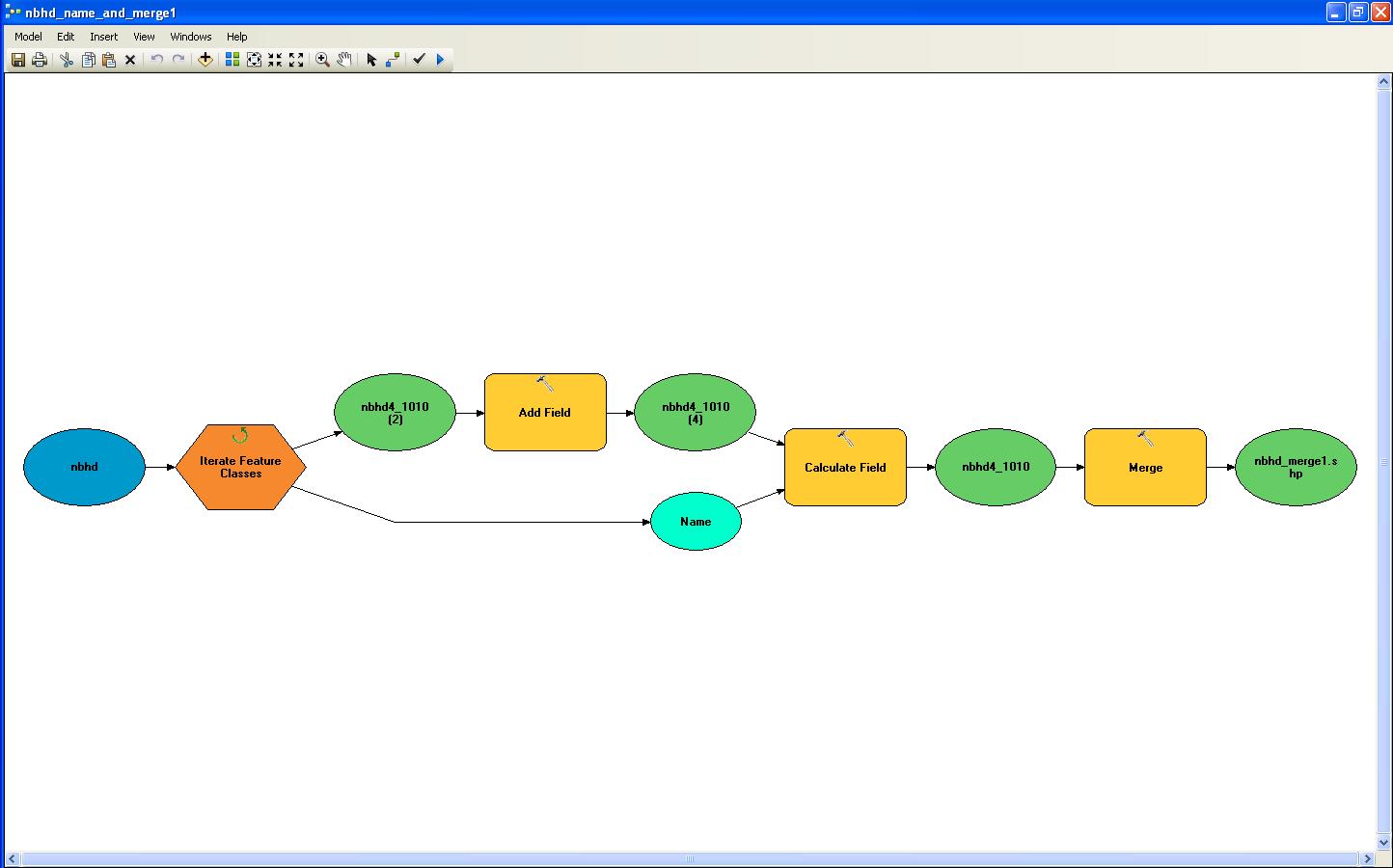Click the horizontal scrollbar thumb
This screenshot has width=1393, height=868.
690,858
